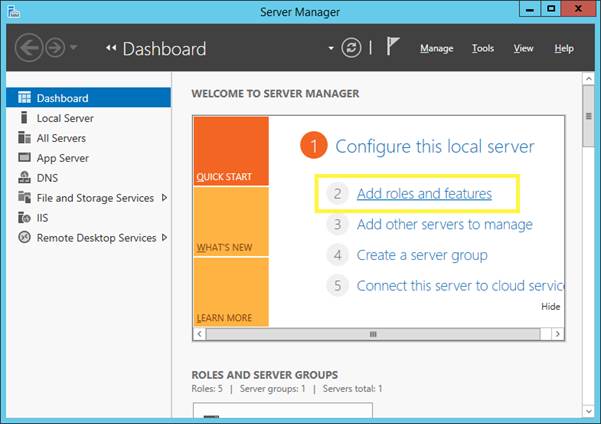Click the refresh dashboard icon
The image size is (601, 424).
351,48
